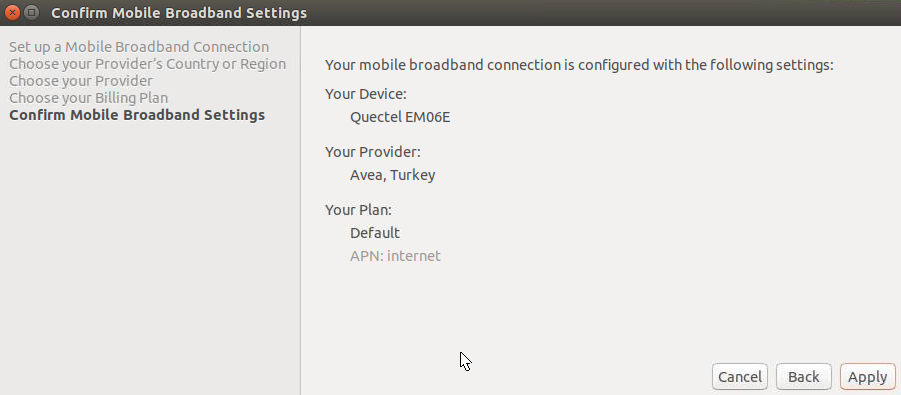The height and width of the screenshot is (395, 901).
Task: Click the window title bar text
Action: coord(179,13)
